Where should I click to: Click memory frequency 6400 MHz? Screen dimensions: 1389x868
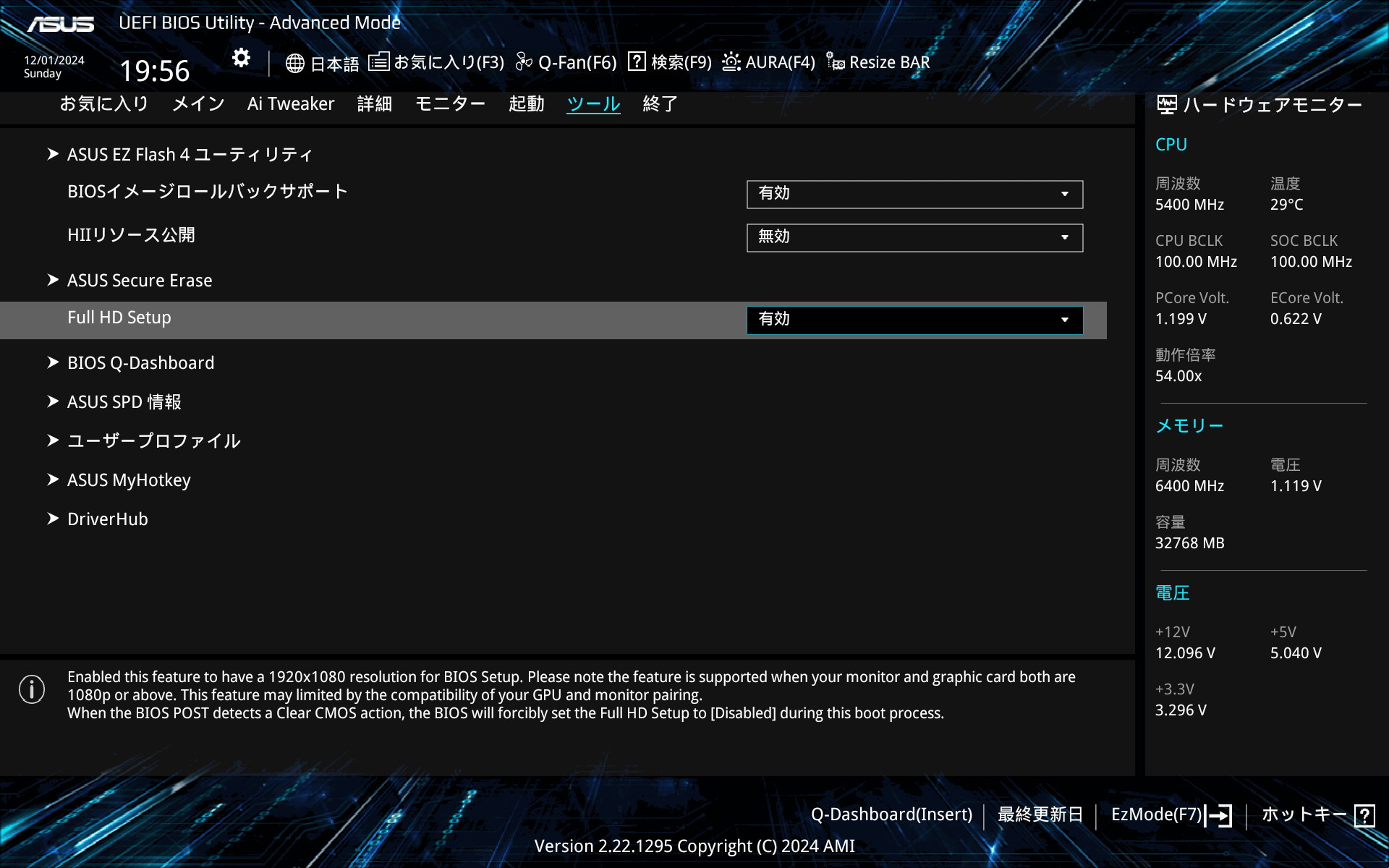tap(1189, 486)
